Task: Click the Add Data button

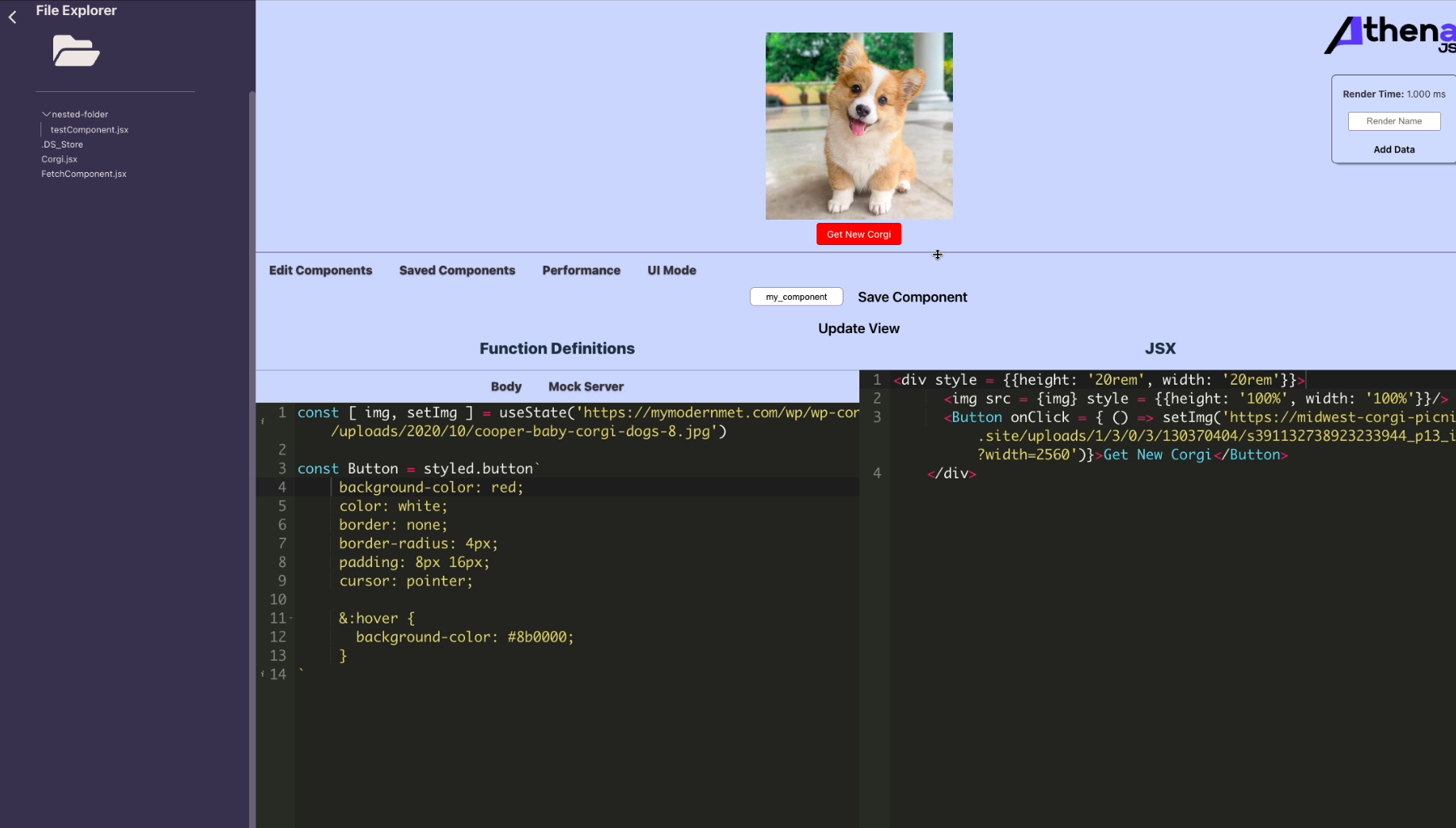Action: pyautogui.click(x=1394, y=149)
